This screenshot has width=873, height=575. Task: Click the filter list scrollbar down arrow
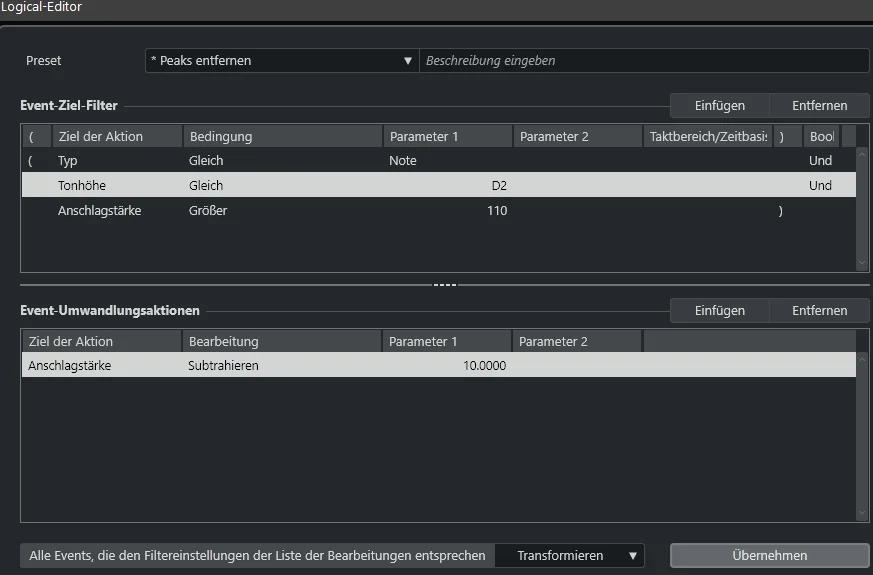click(862, 263)
